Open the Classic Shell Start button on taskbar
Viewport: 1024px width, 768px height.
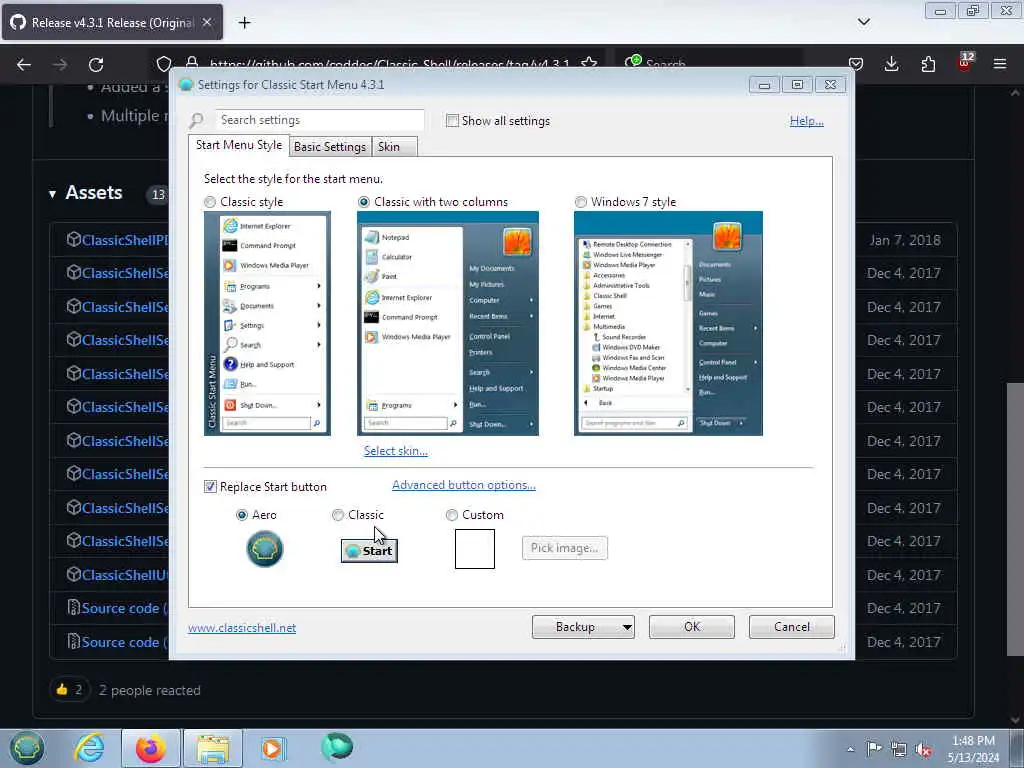pyautogui.click(x=26, y=748)
